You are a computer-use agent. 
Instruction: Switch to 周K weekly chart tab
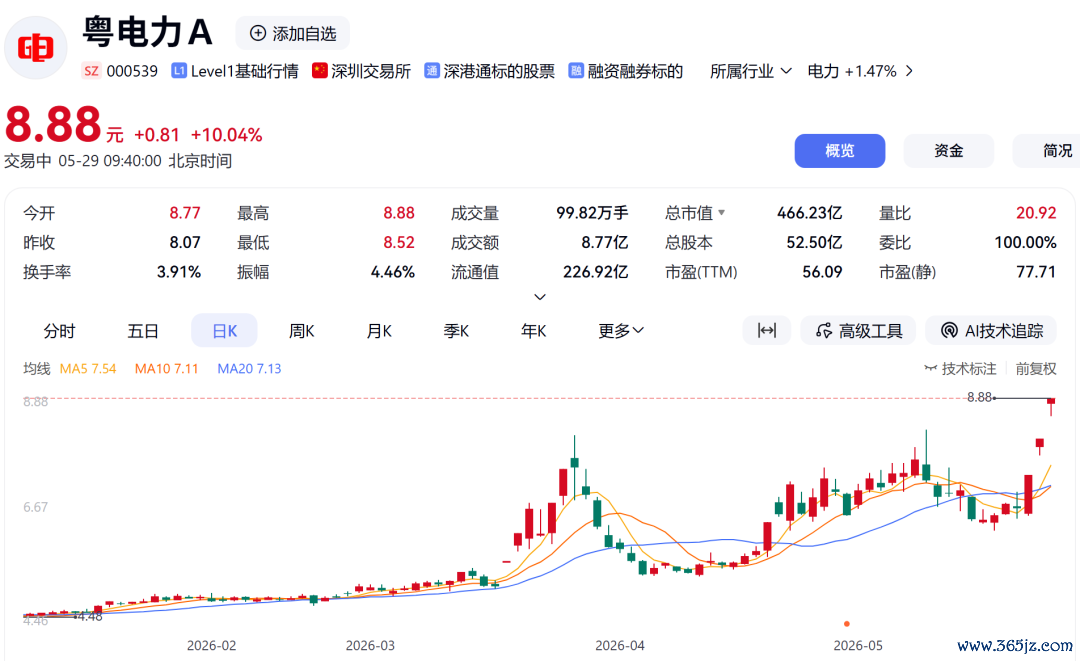[x=302, y=330]
